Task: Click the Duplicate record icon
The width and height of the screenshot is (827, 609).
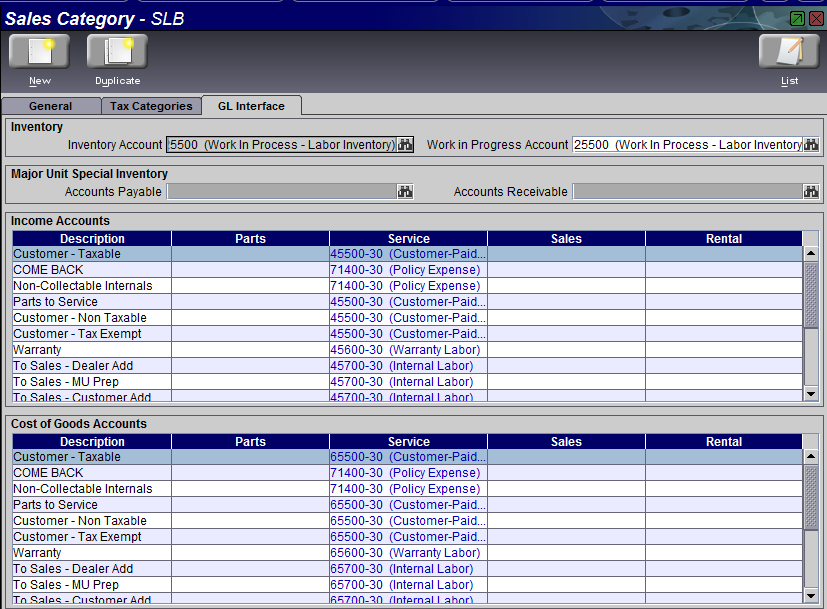Action: [x=117, y=52]
